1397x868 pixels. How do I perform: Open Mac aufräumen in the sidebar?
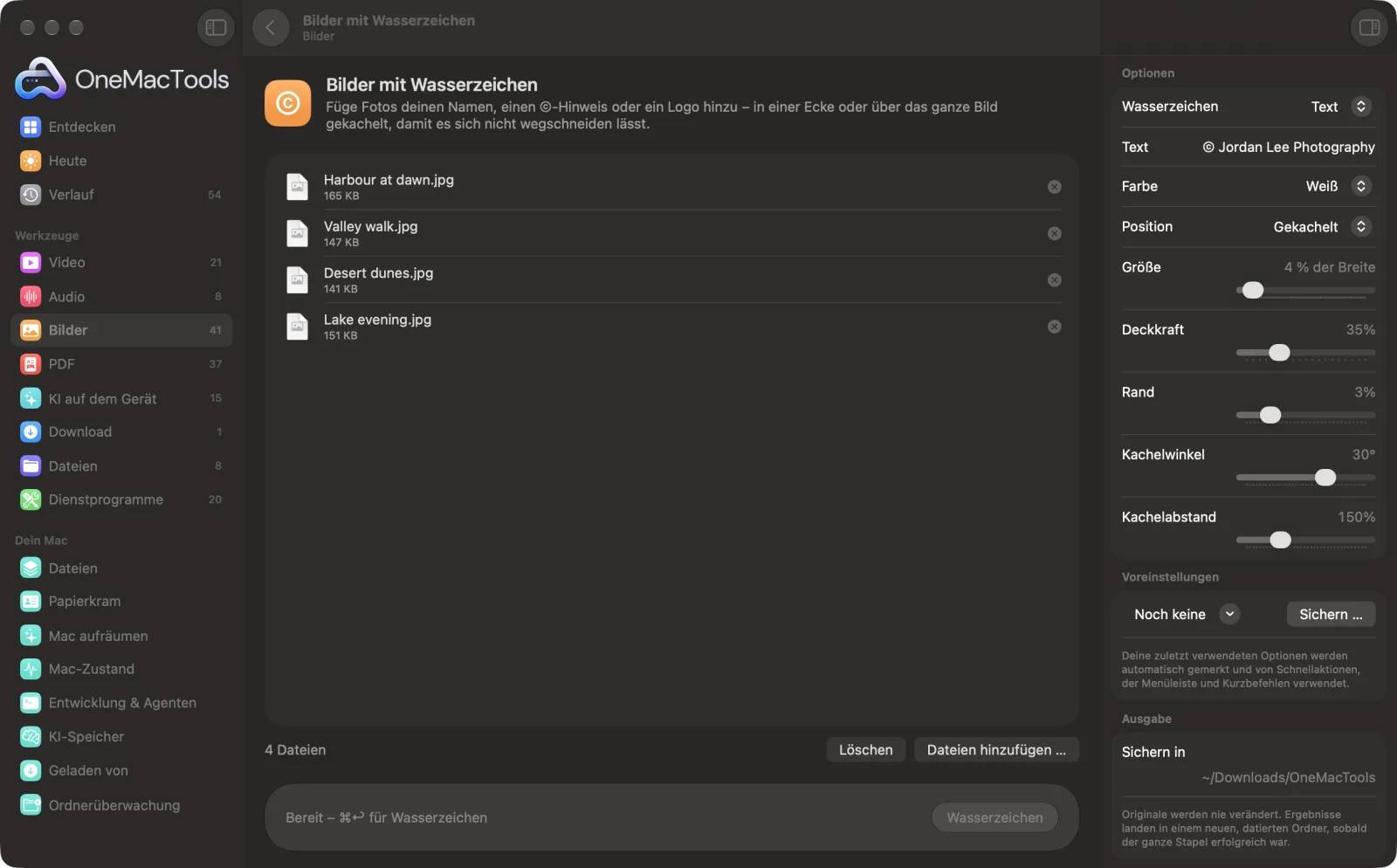[121, 636]
